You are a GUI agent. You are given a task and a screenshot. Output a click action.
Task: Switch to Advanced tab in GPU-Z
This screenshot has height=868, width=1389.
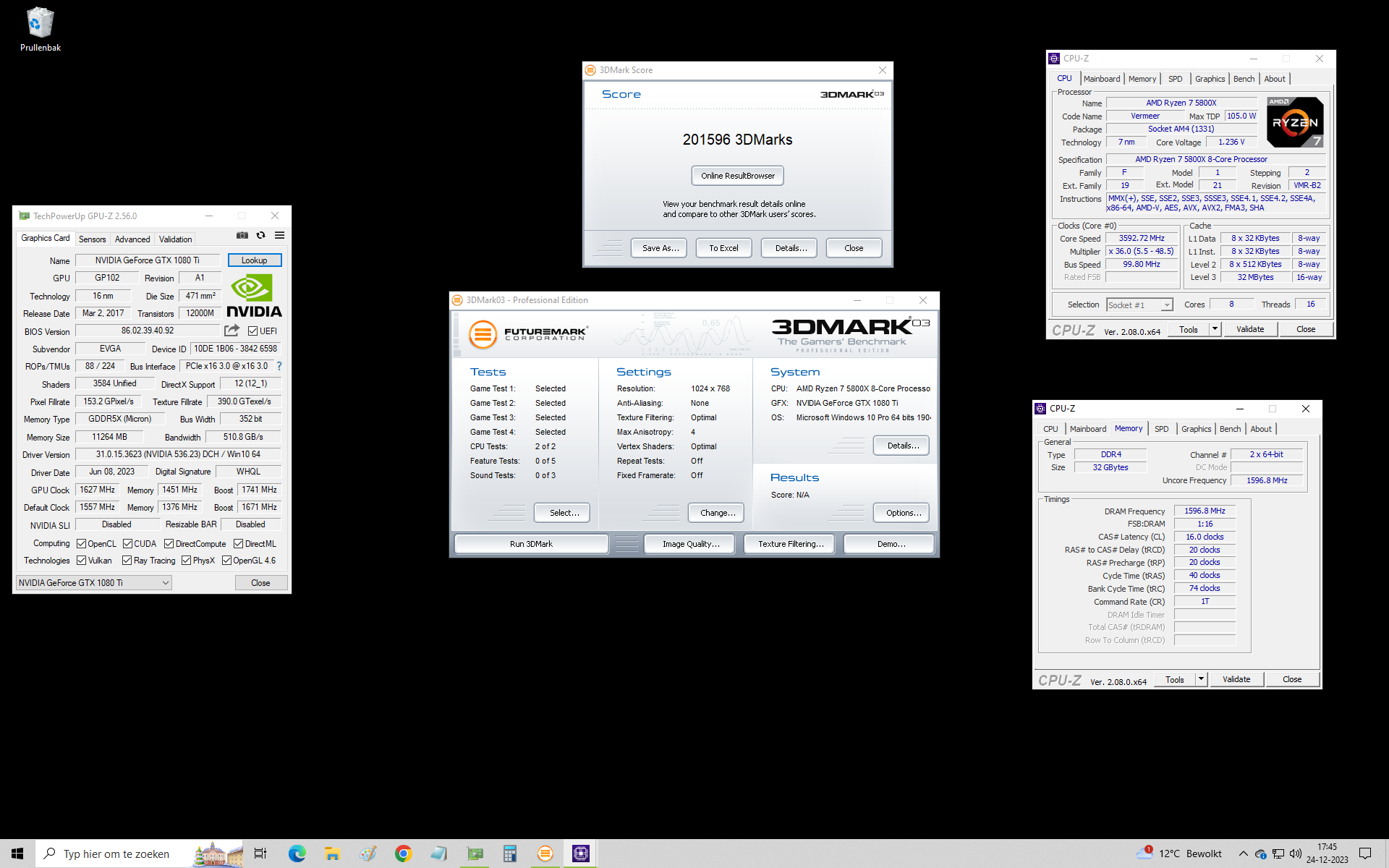click(132, 239)
